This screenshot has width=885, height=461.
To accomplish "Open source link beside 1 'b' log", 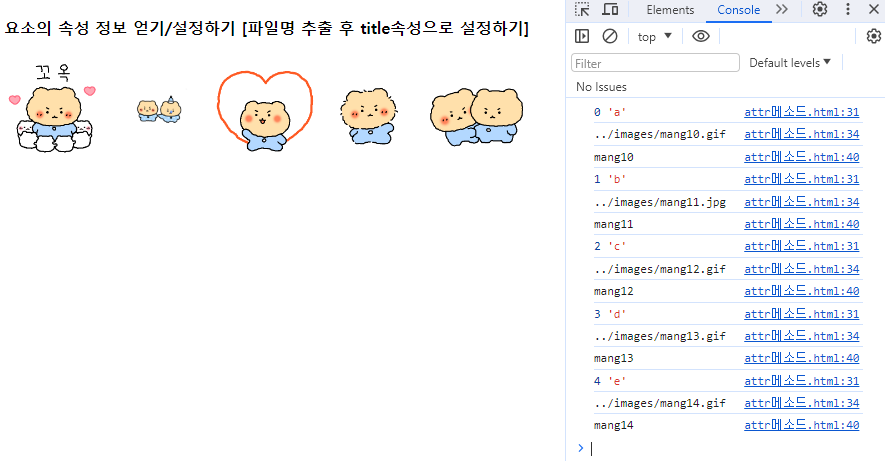I will tap(801, 179).
